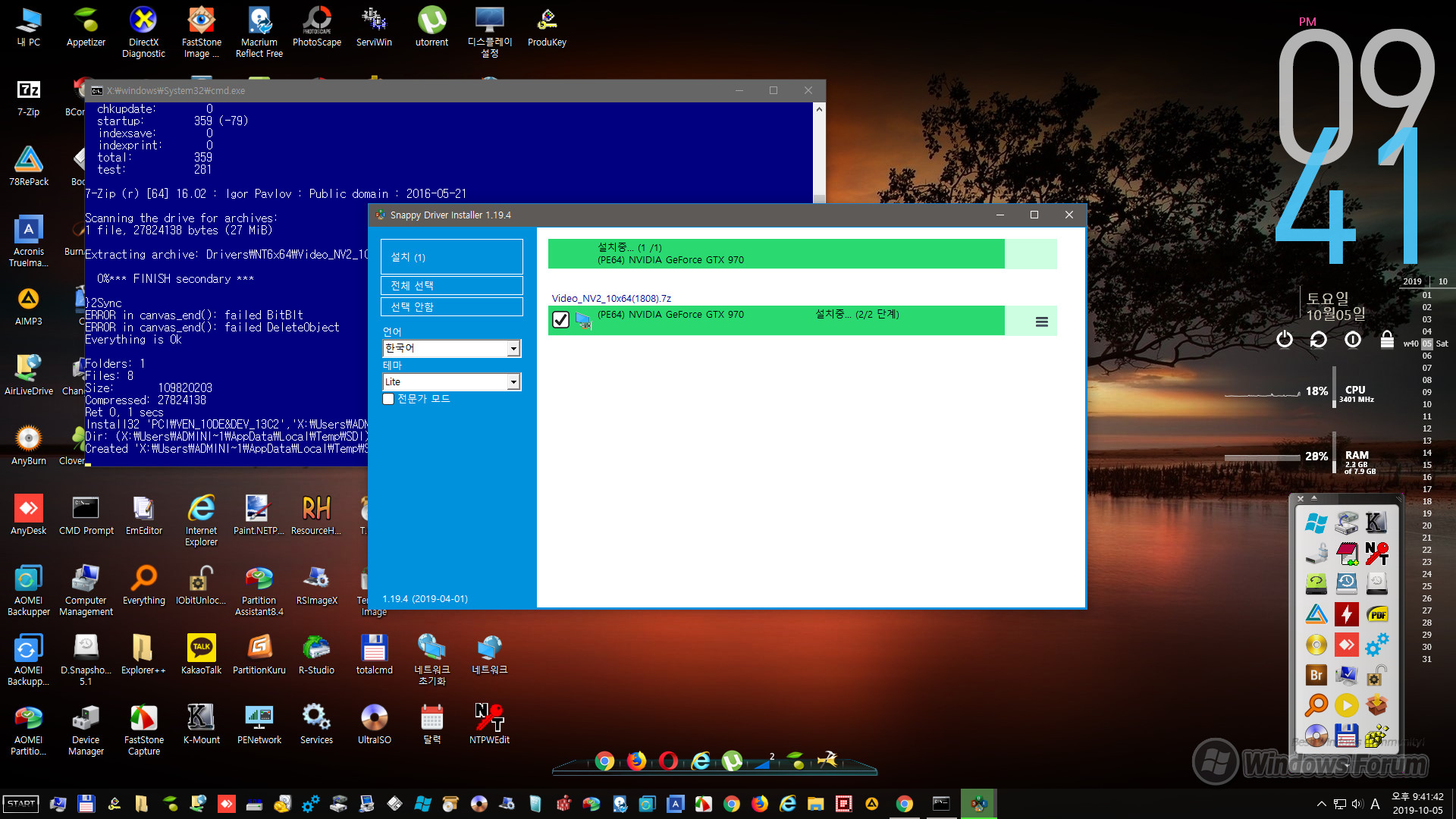Screen dimensions: 1456x819
Task: Open PartitionKuru desktop icon
Action: click(x=259, y=655)
